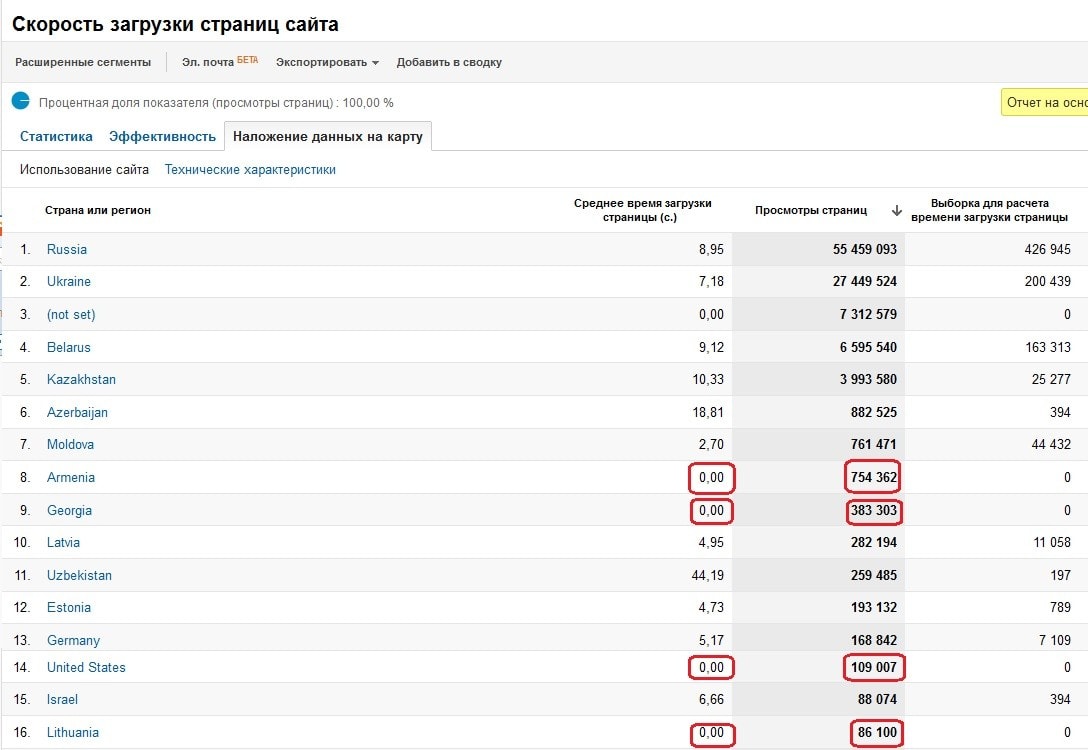Click the sort arrow beside Просмотры страниц

pyautogui.click(x=896, y=211)
